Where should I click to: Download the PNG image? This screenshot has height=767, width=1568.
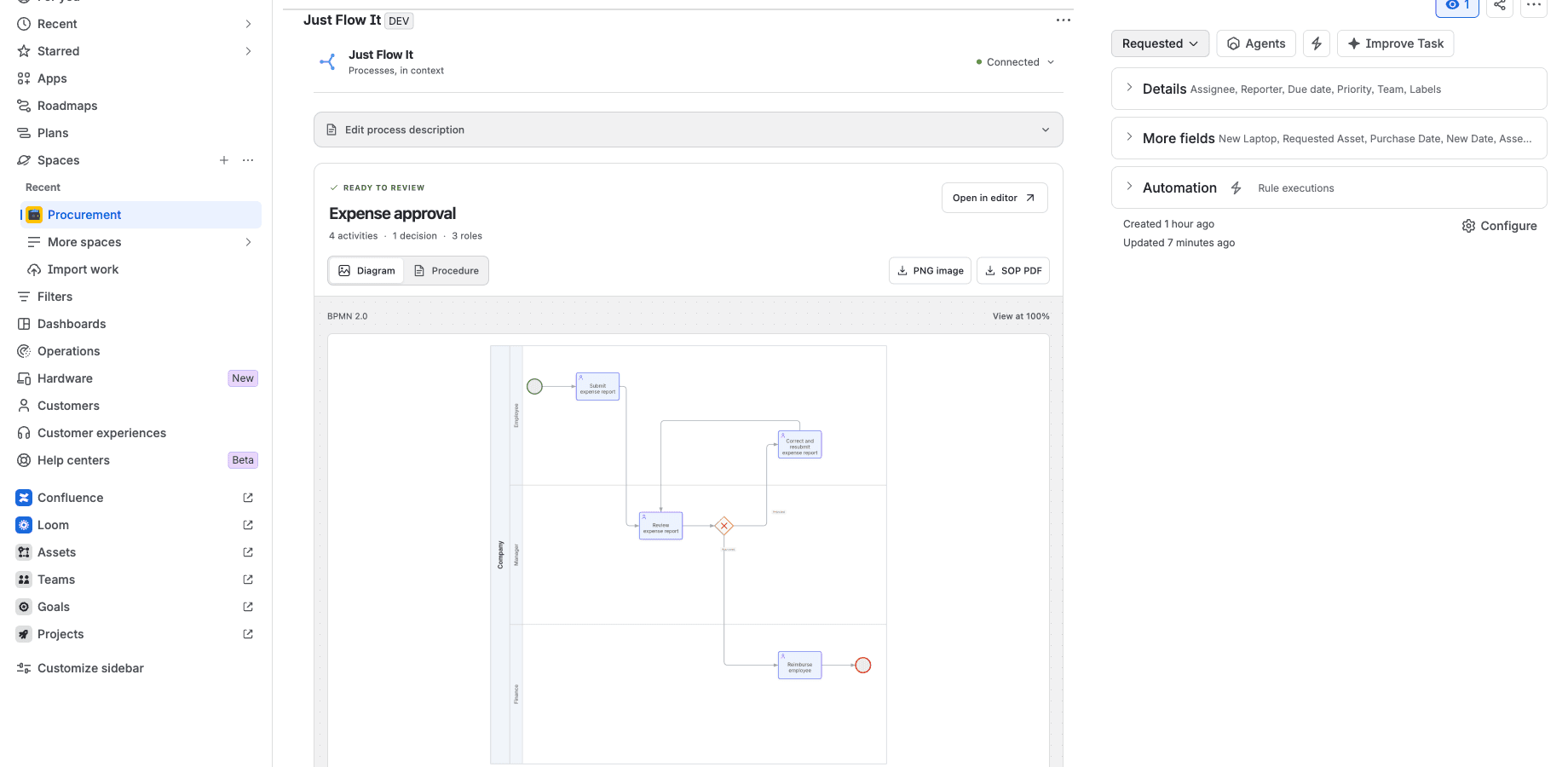pos(930,270)
